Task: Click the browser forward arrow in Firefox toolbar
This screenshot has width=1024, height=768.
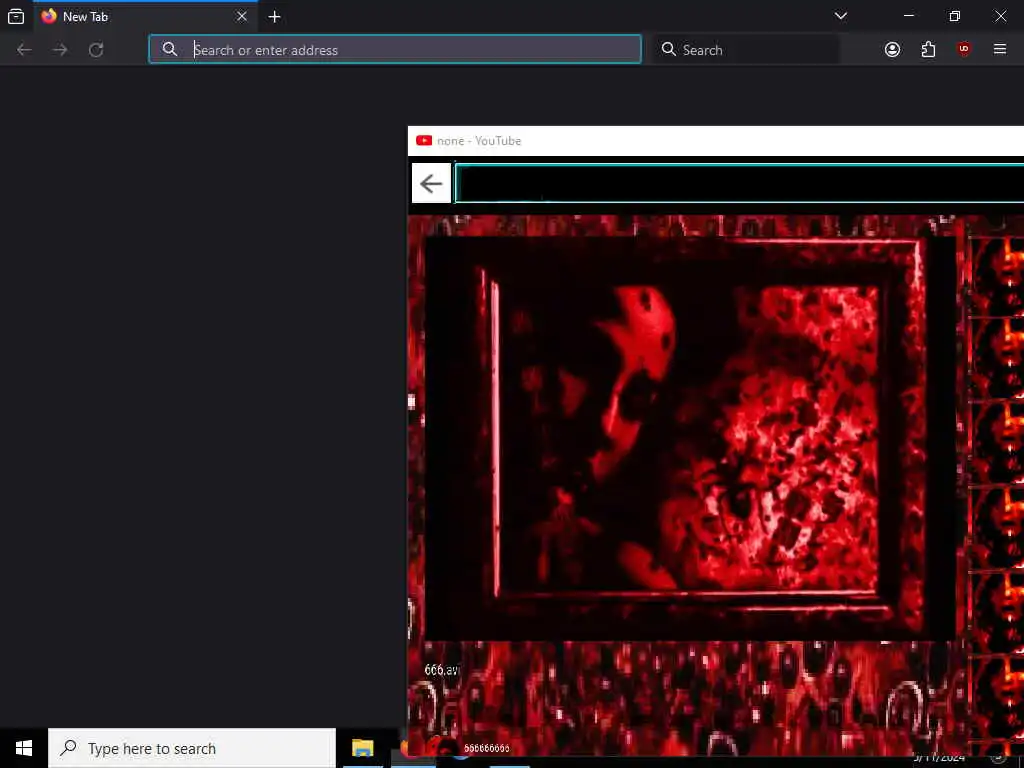Action: (x=60, y=50)
